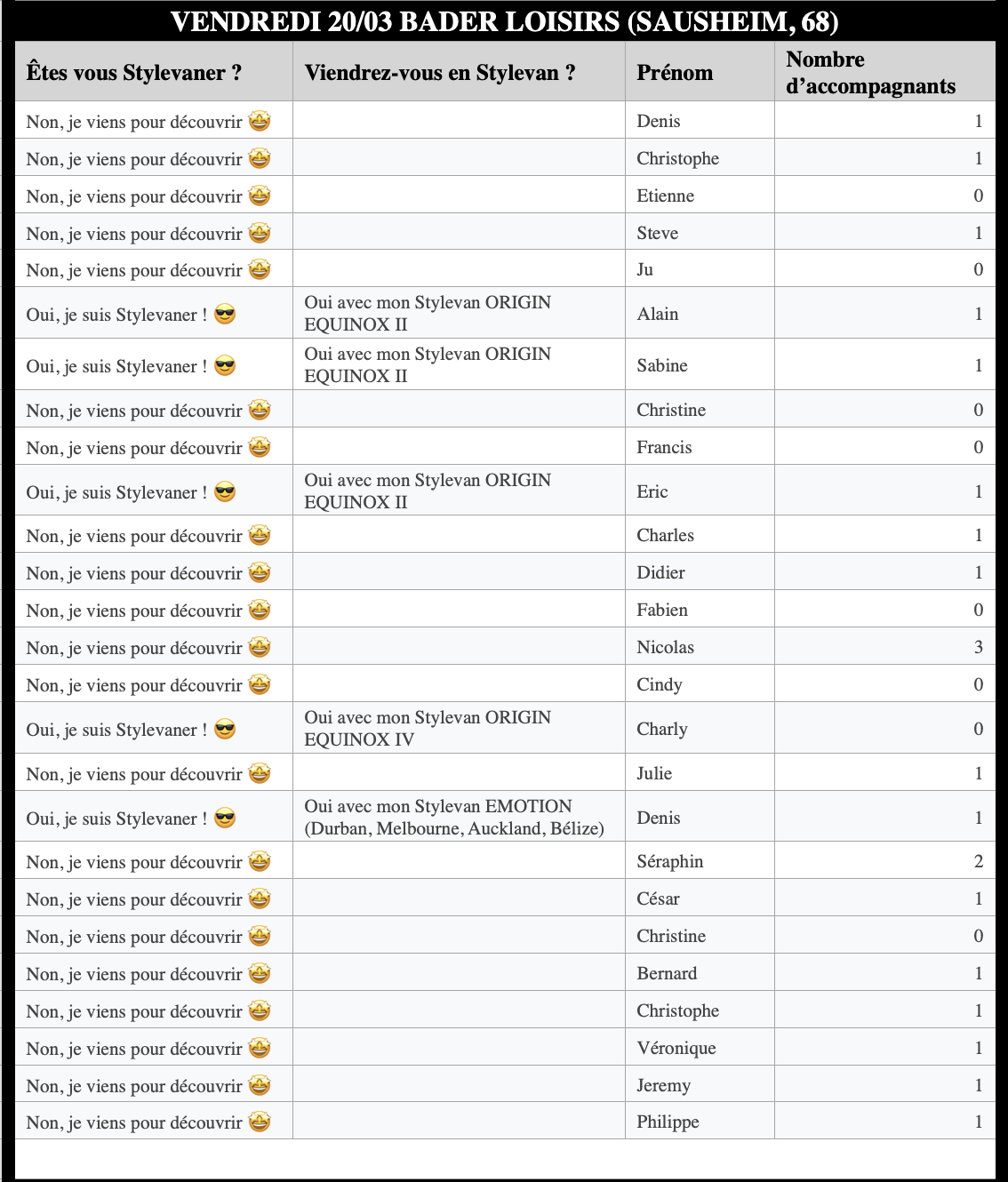Image resolution: width=1008 pixels, height=1182 pixels.
Task: Click the star-struck emoji in Séraphin's row
Action: tap(259, 862)
